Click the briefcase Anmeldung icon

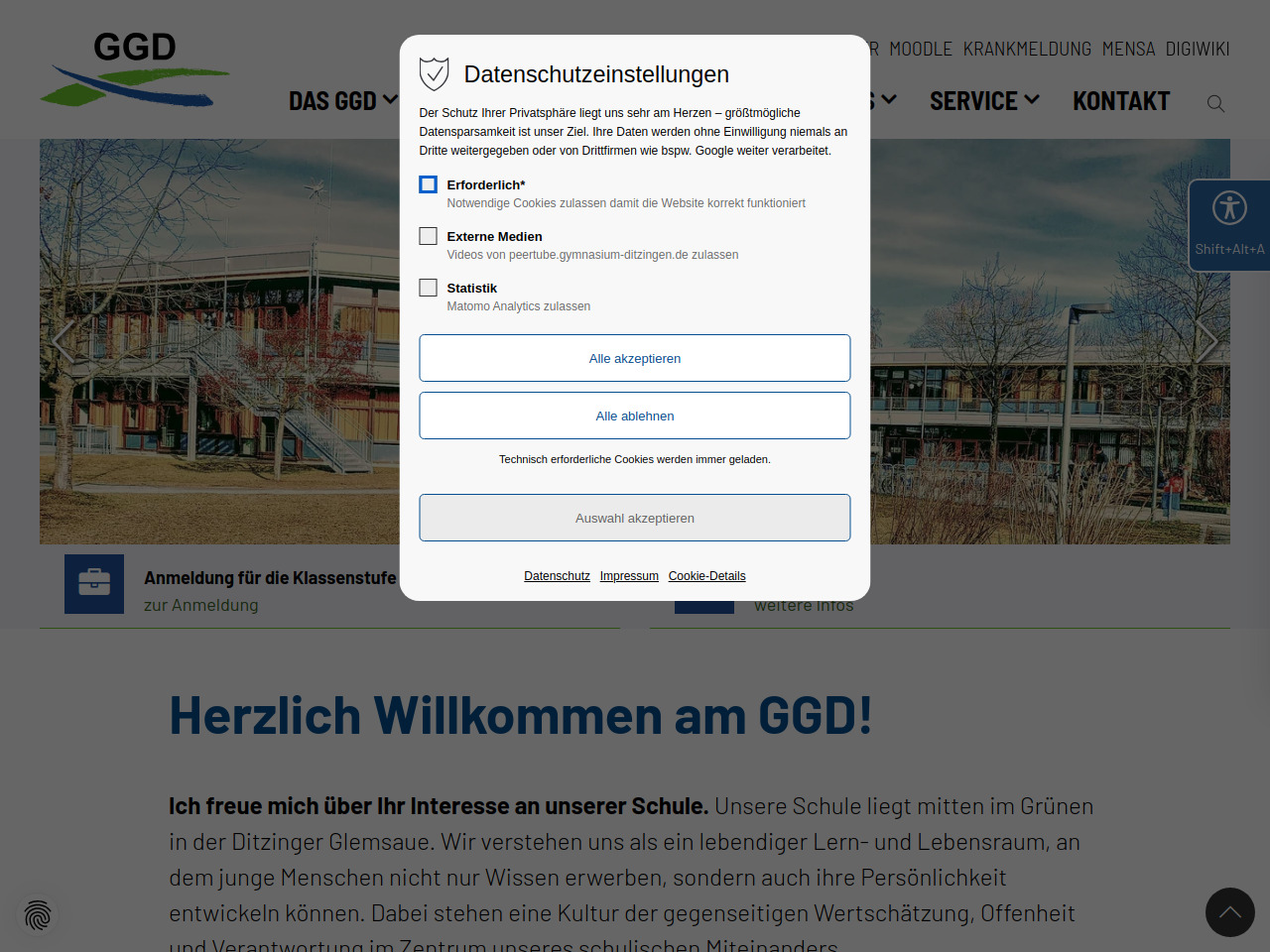click(94, 584)
